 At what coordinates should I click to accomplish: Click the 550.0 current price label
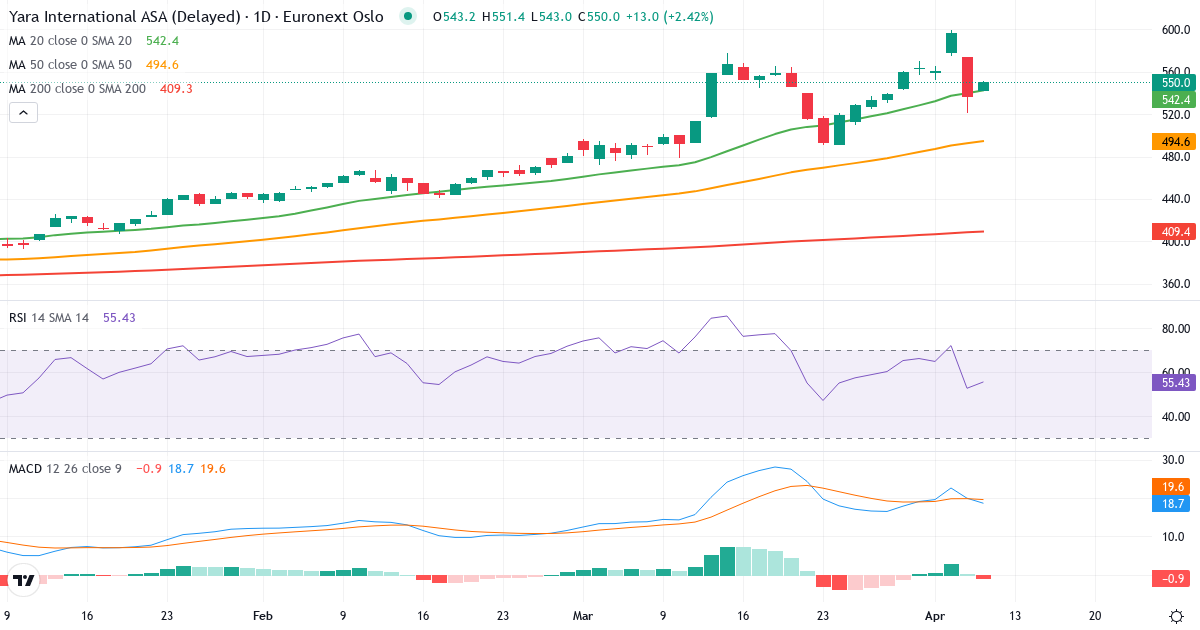pyautogui.click(x=1173, y=82)
